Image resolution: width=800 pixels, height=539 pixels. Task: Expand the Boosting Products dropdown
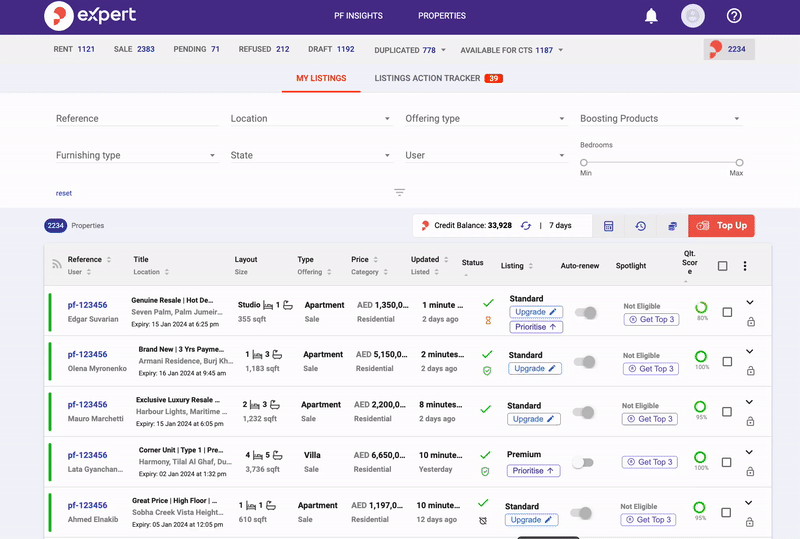[660, 119]
